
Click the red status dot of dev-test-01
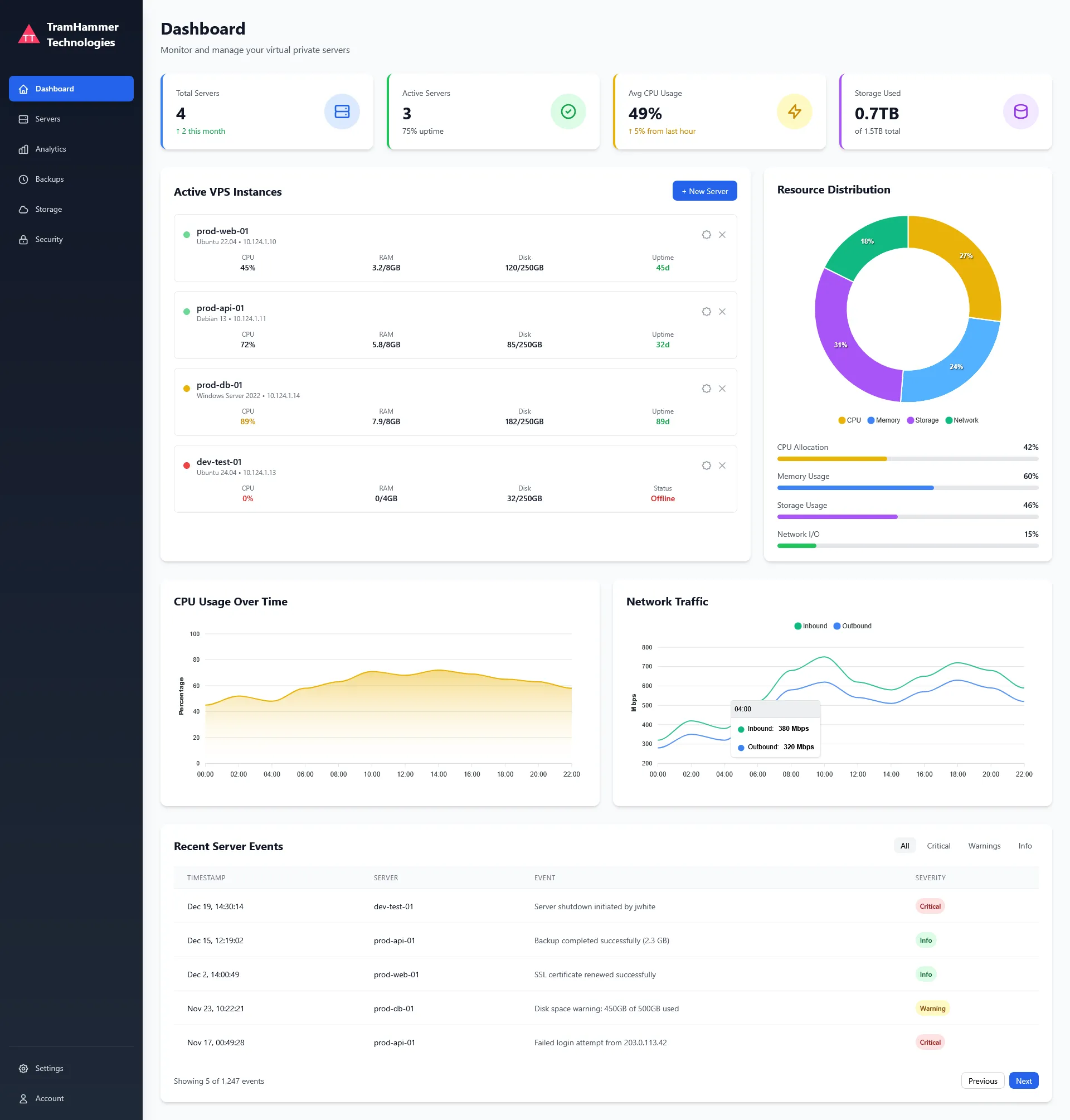pyautogui.click(x=187, y=466)
